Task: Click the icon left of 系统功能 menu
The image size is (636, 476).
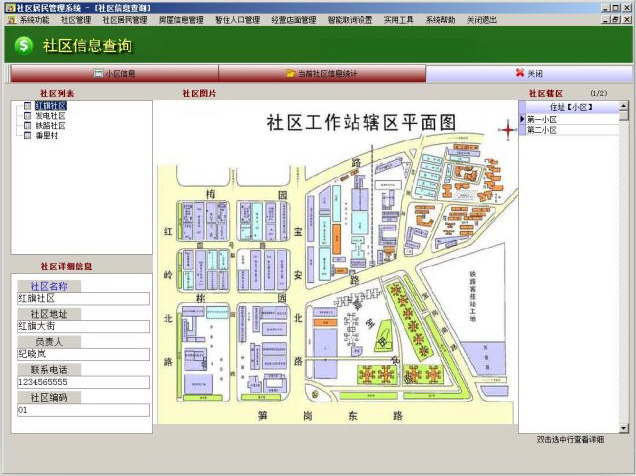Action: click(x=12, y=20)
